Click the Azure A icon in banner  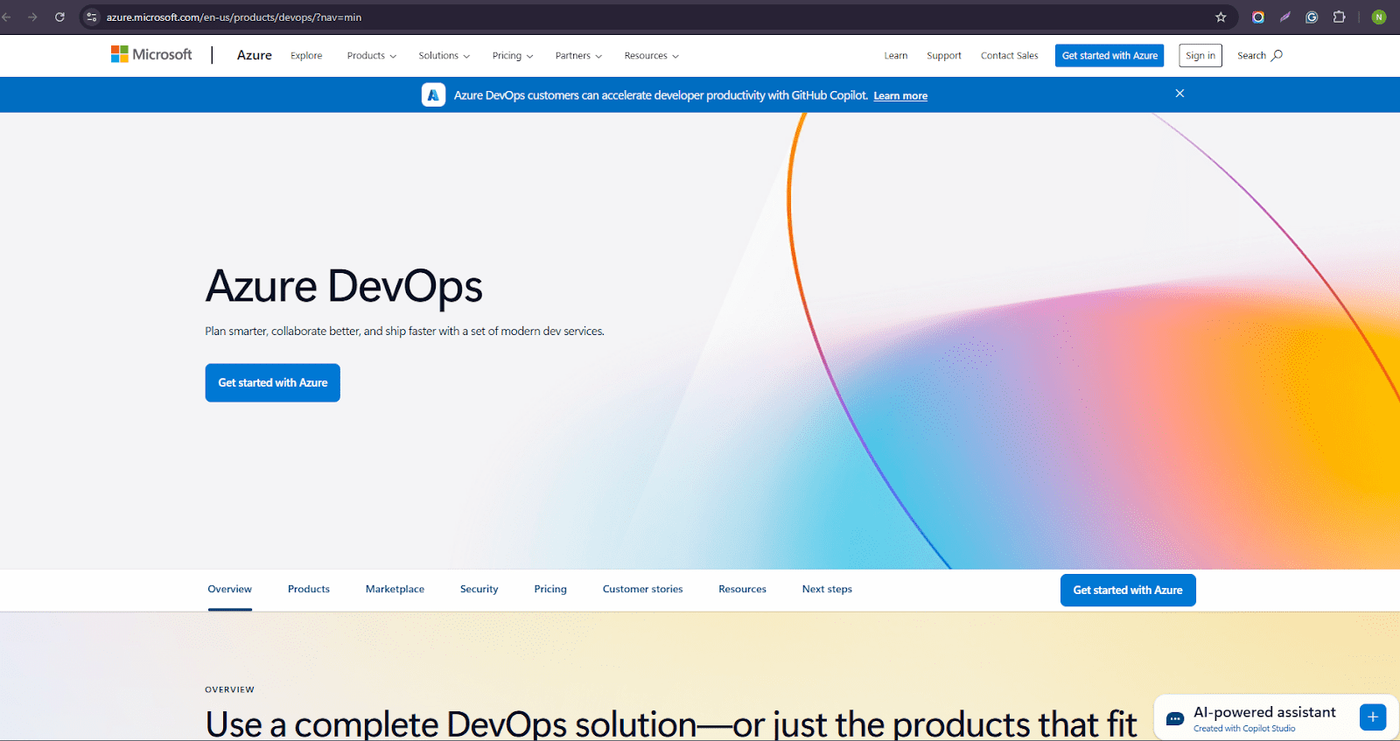click(433, 95)
